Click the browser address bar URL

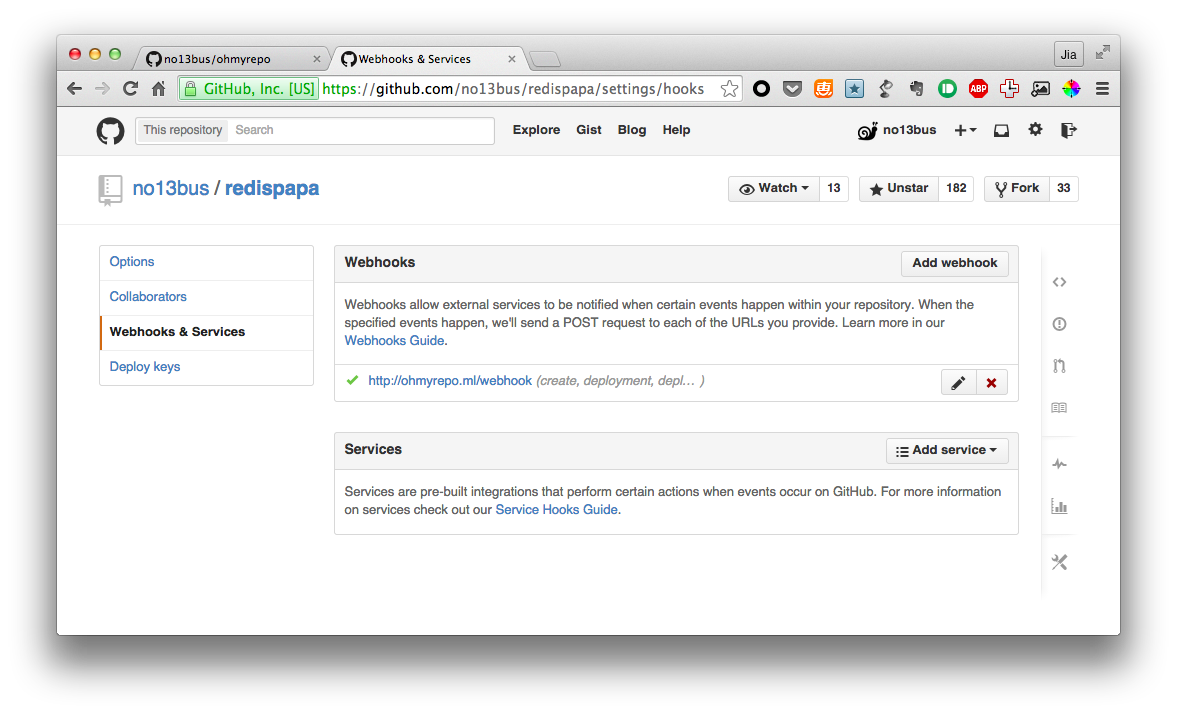click(x=513, y=89)
